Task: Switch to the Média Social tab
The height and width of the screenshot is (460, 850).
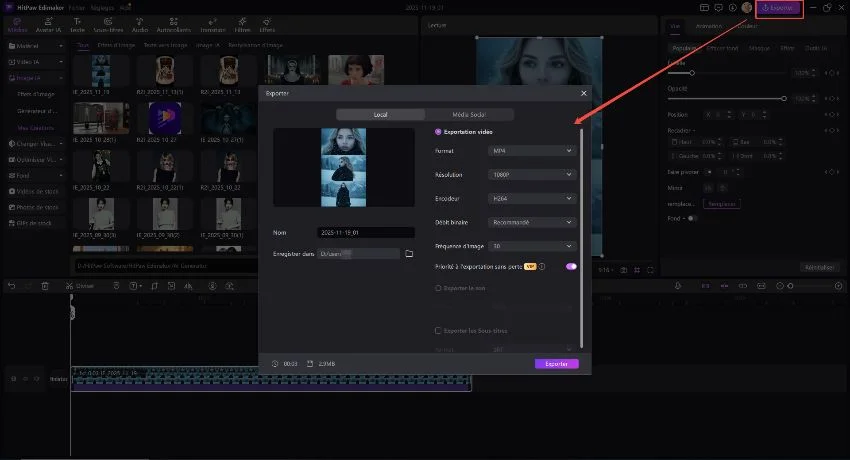Action: point(469,115)
